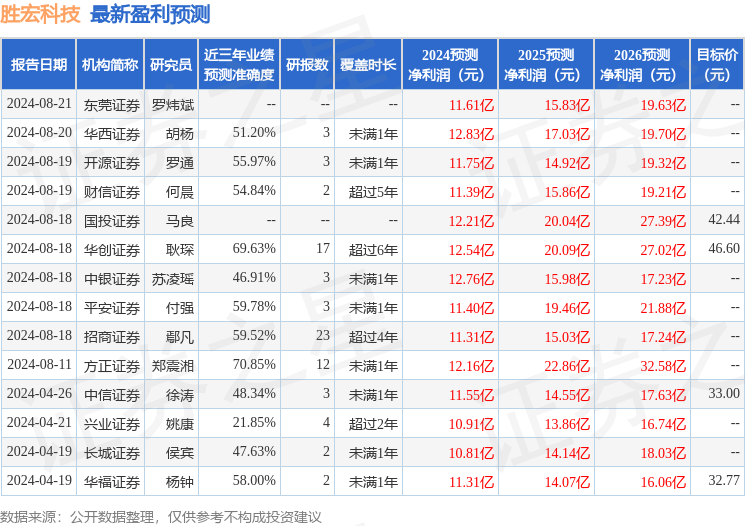Select the 长城证券 institution cell
This screenshot has height=526, width=745.
[112, 453]
